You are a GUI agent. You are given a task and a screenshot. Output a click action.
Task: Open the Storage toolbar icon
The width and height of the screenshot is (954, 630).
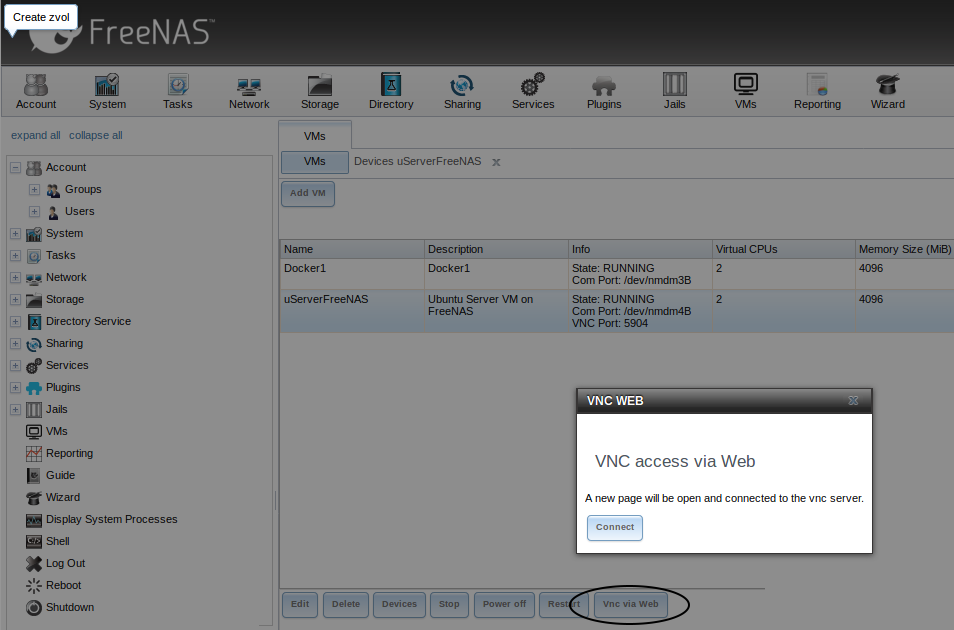[319, 91]
